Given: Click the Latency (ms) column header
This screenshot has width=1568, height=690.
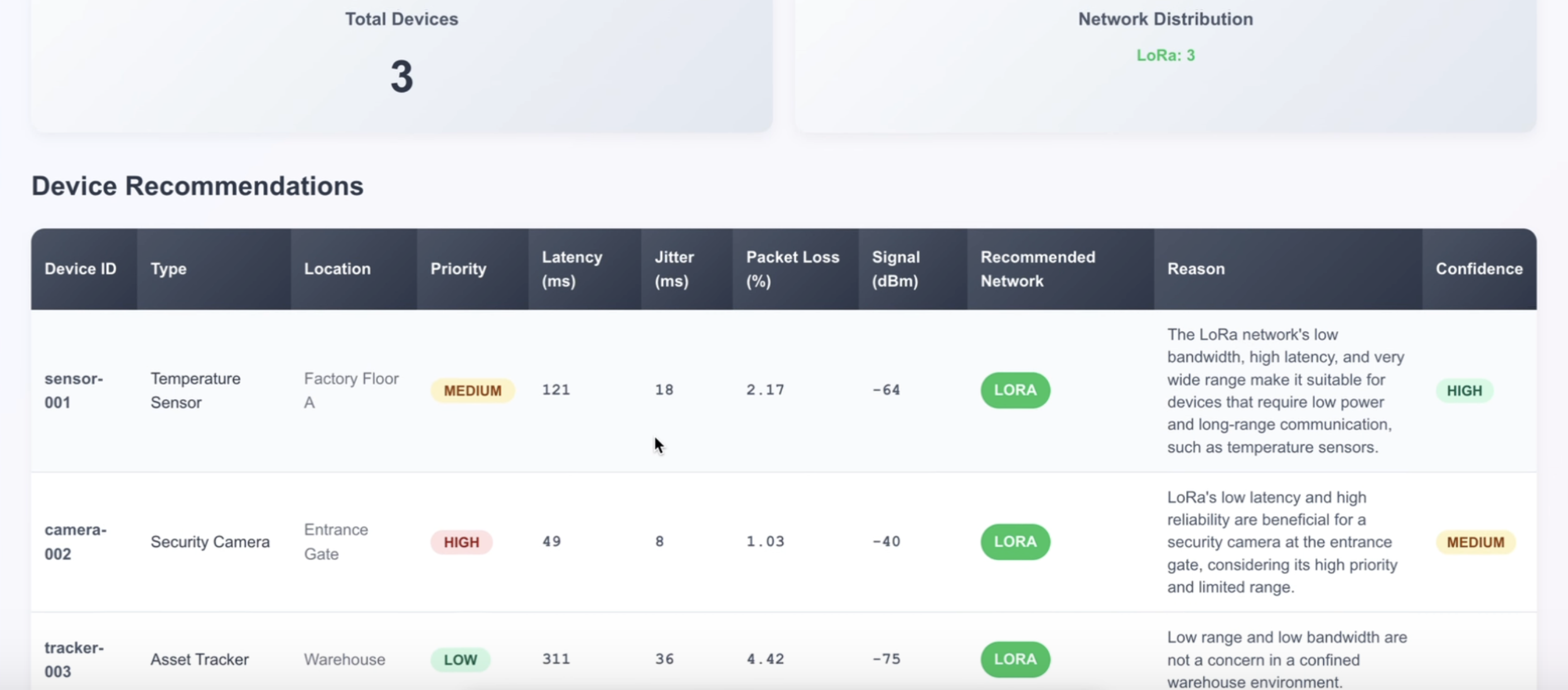Looking at the screenshot, I should (x=572, y=269).
